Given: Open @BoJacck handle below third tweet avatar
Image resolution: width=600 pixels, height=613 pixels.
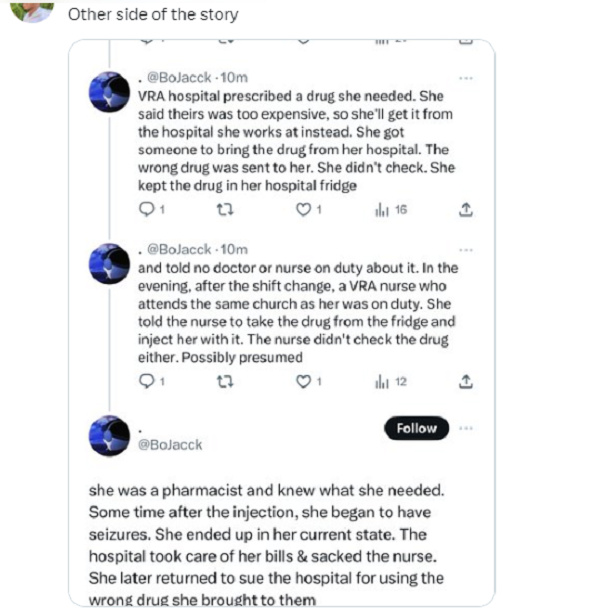Looking at the screenshot, I should click(170, 444).
